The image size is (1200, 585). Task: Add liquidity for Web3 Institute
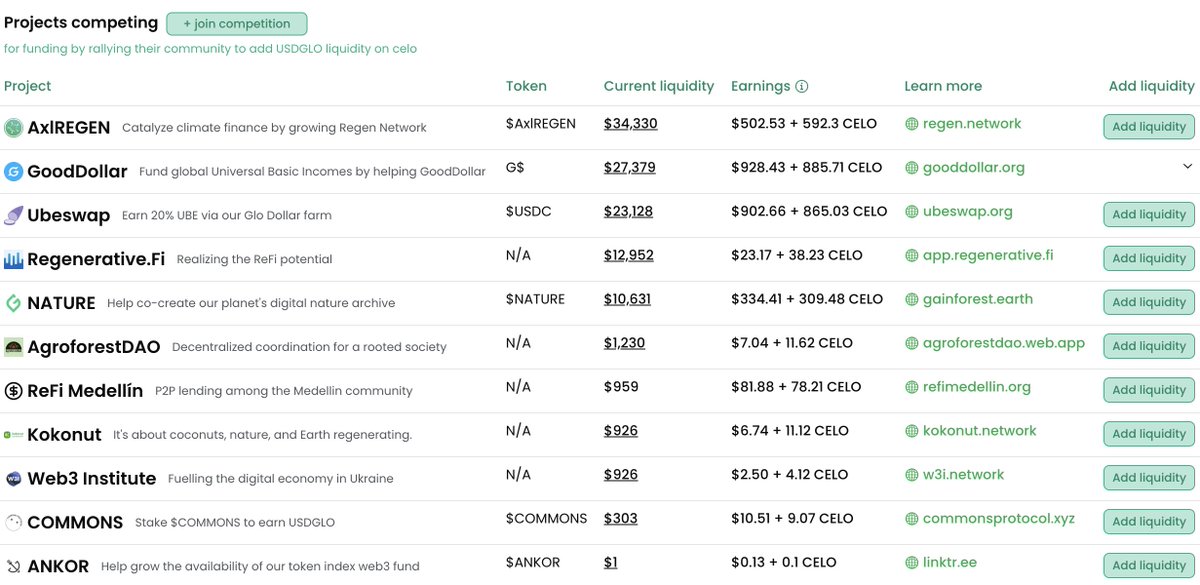1149,478
